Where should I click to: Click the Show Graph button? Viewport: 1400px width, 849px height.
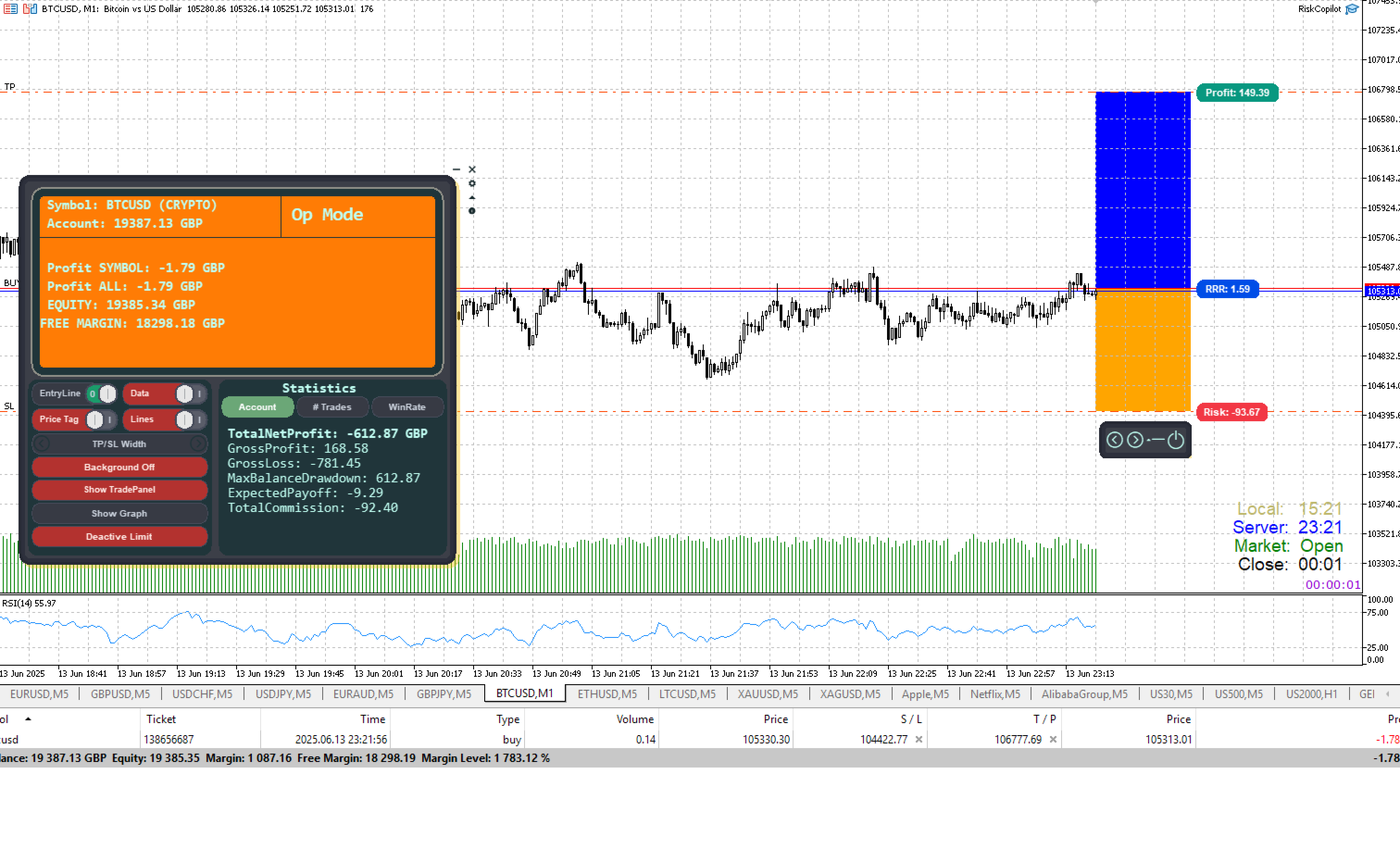(119, 514)
